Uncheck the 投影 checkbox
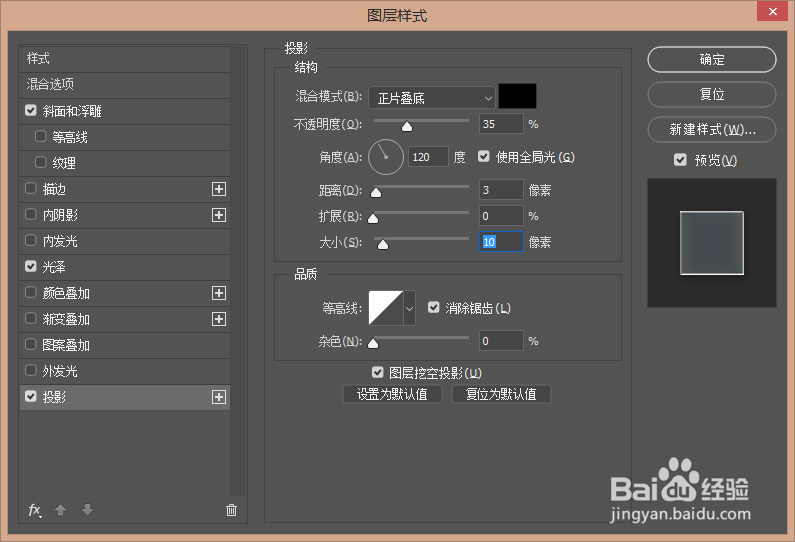The image size is (795, 542). (31, 396)
